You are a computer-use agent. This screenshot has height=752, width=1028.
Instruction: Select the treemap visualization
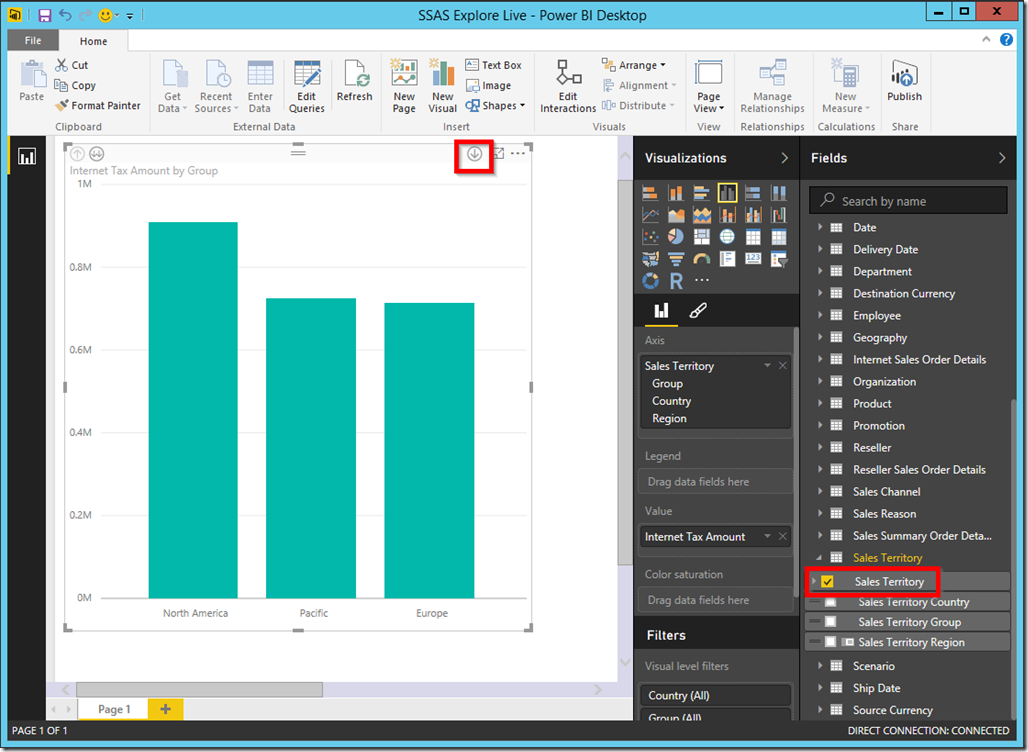tap(702, 237)
